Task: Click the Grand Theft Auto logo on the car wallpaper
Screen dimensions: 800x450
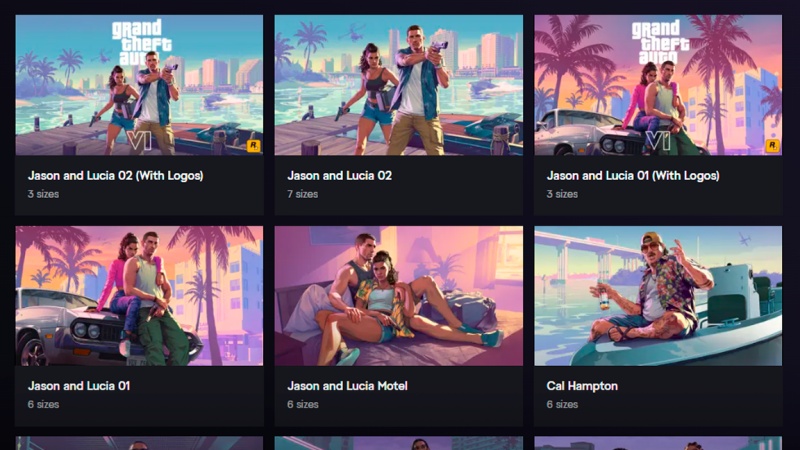Action: pos(658,42)
